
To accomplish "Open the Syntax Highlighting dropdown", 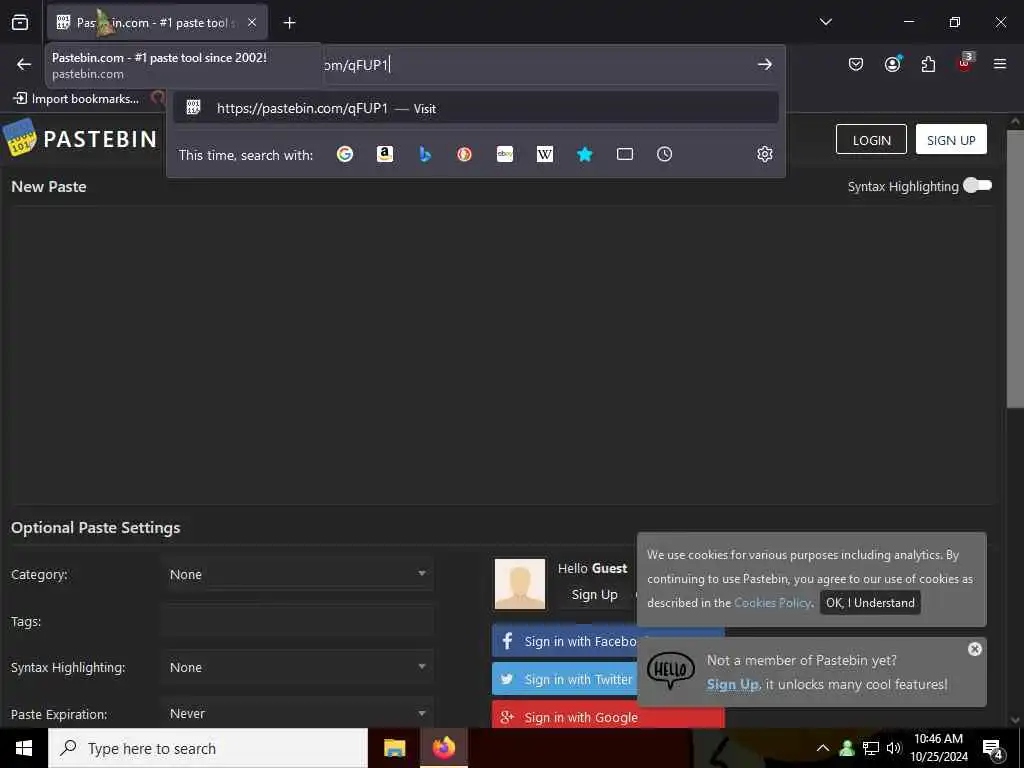I will [297, 667].
